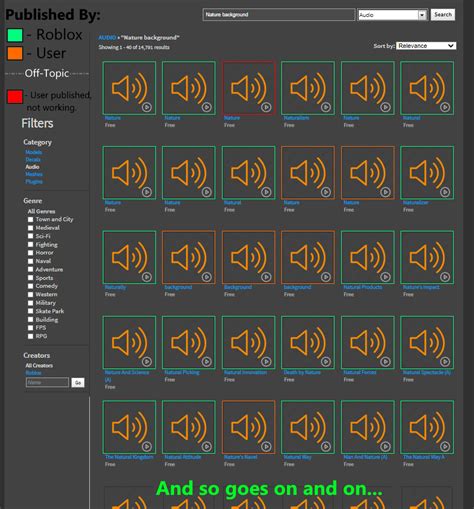Play the Natural Way audio preview
474x509 pixels.
(x=326, y=446)
